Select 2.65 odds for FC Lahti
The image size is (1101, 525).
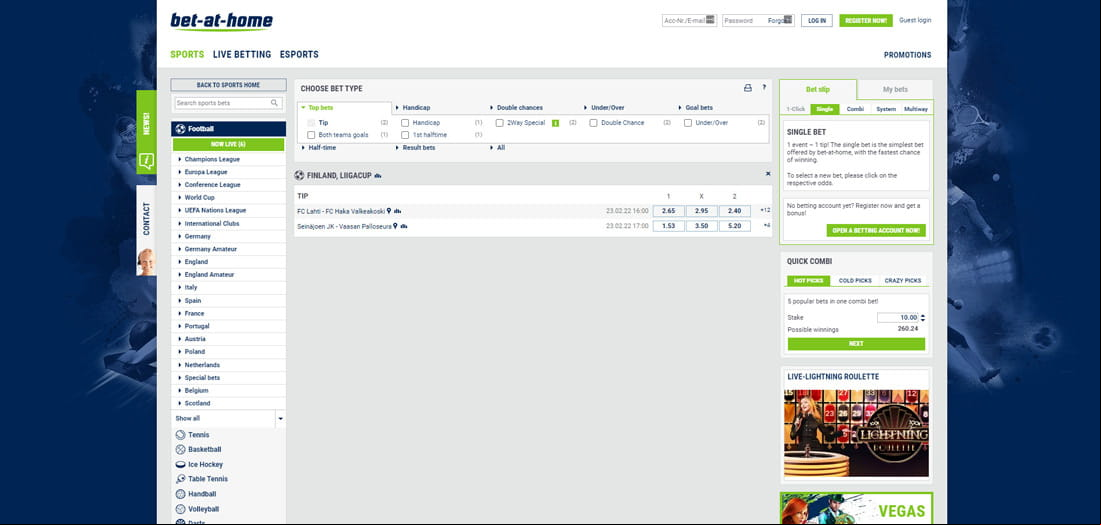click(668, 211)
